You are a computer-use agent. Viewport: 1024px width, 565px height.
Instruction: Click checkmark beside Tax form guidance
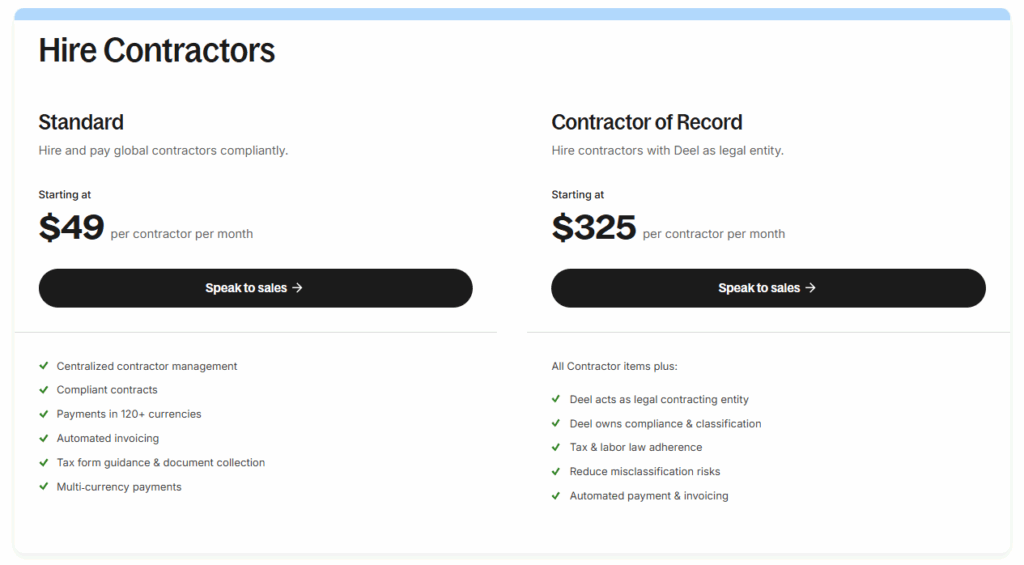click(44, 462)
